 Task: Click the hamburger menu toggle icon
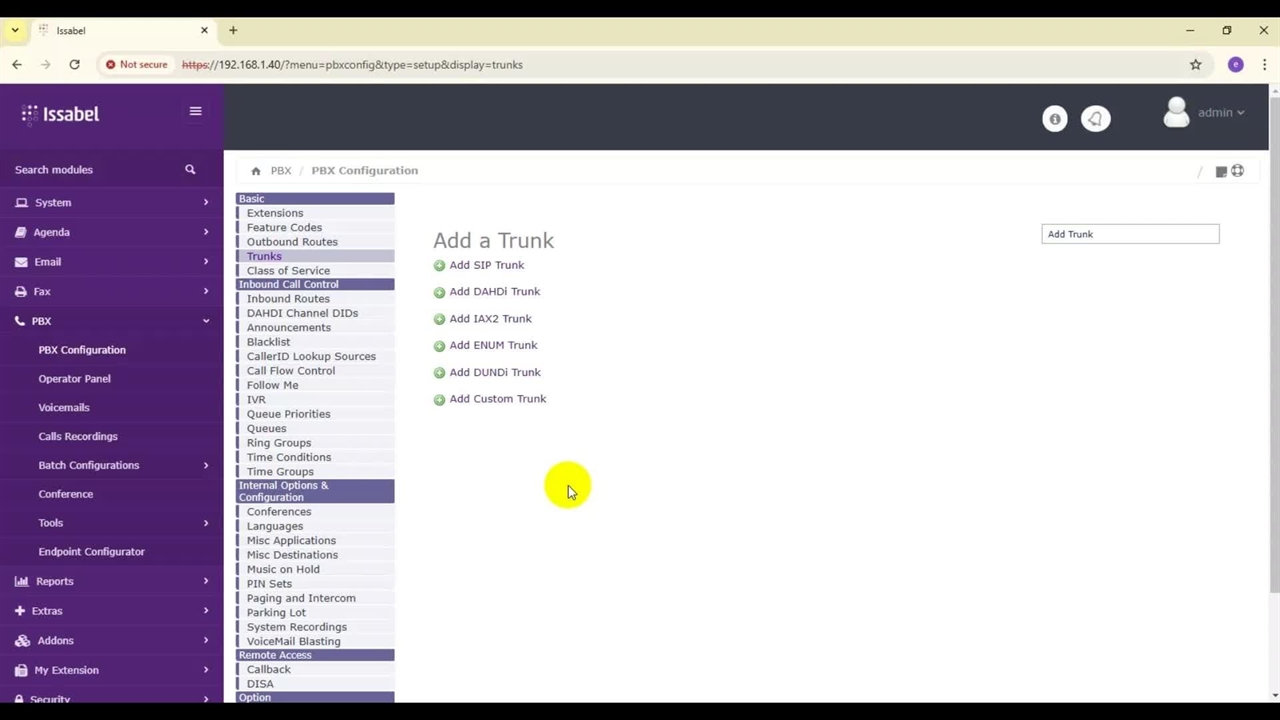tap(195, 111)
